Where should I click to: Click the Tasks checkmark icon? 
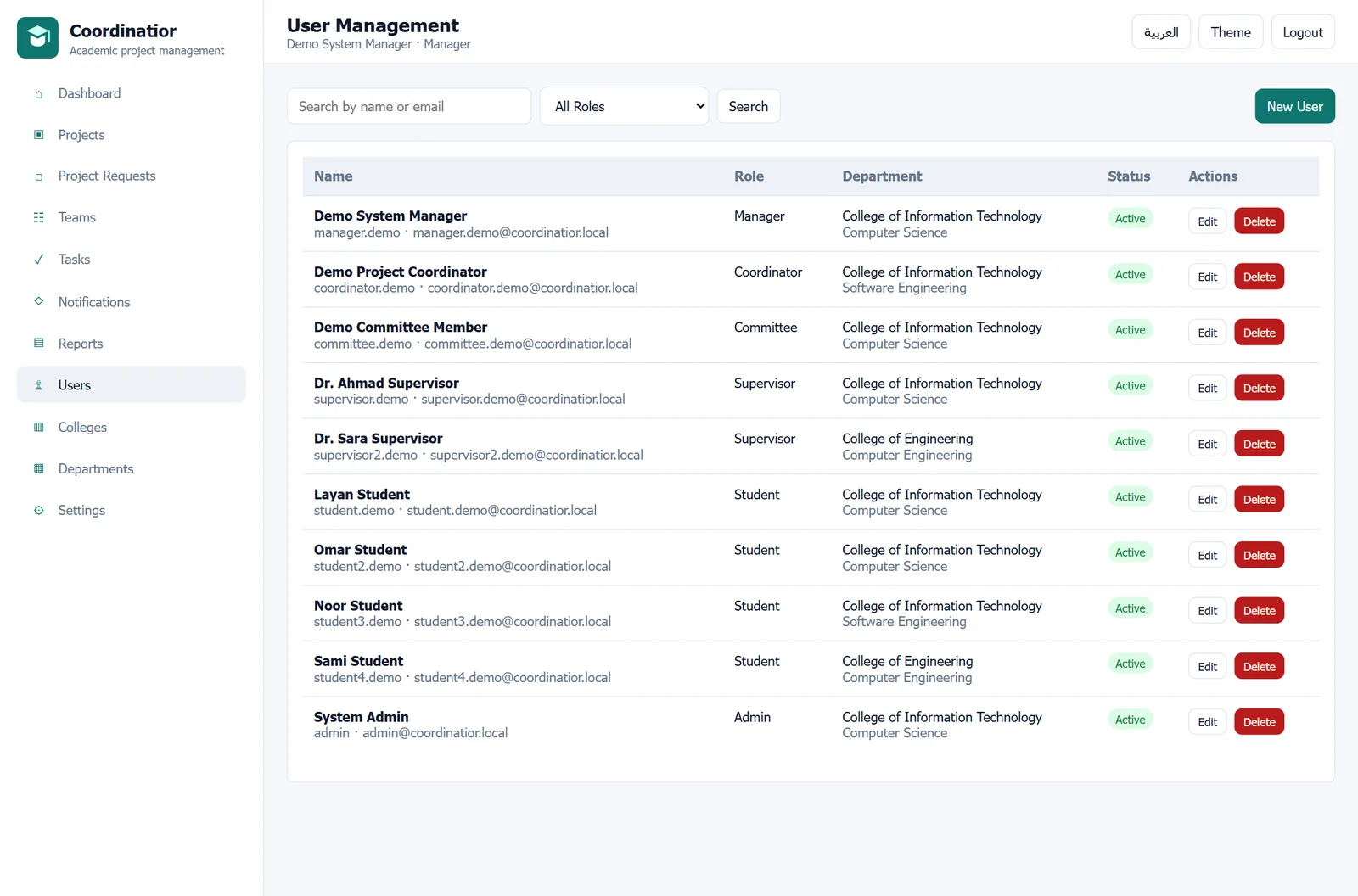[38, 260]
